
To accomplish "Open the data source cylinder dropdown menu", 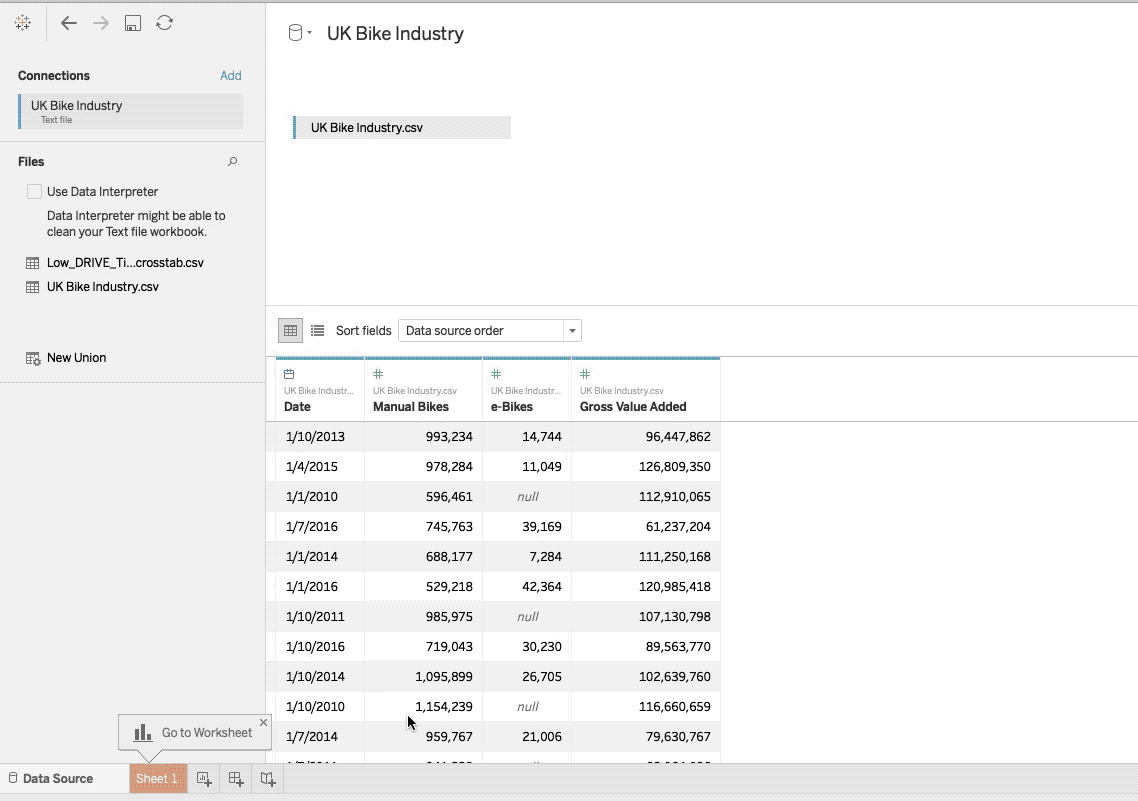I will point(300,33).
